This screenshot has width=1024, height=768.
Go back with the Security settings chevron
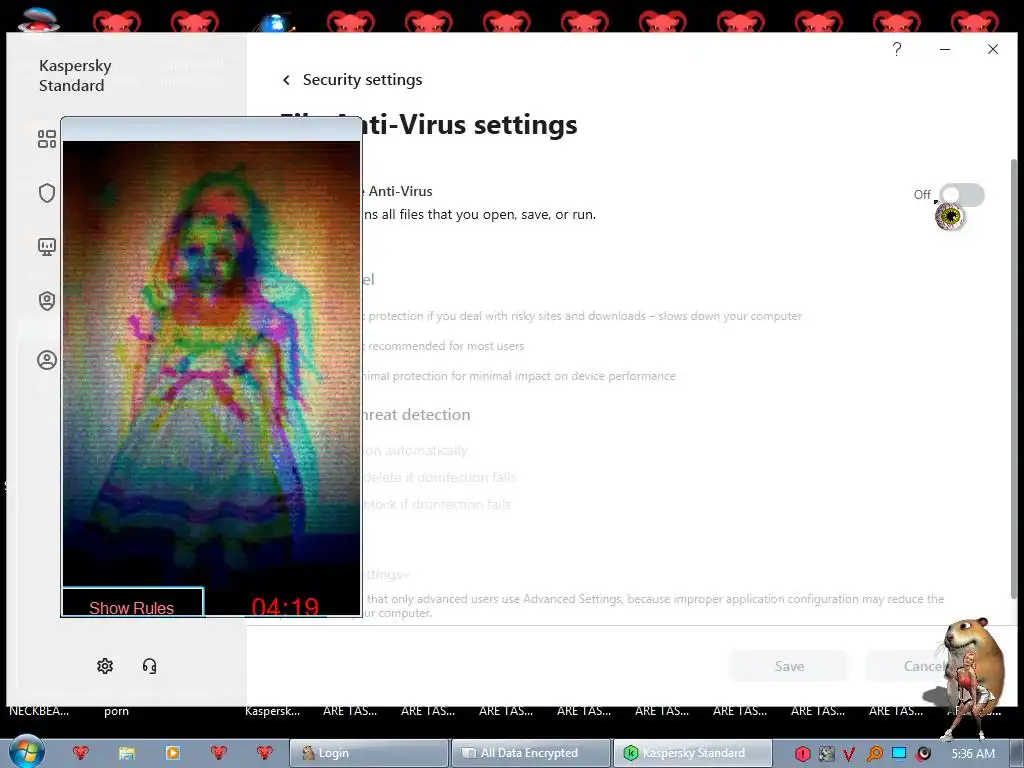(286, 80)
